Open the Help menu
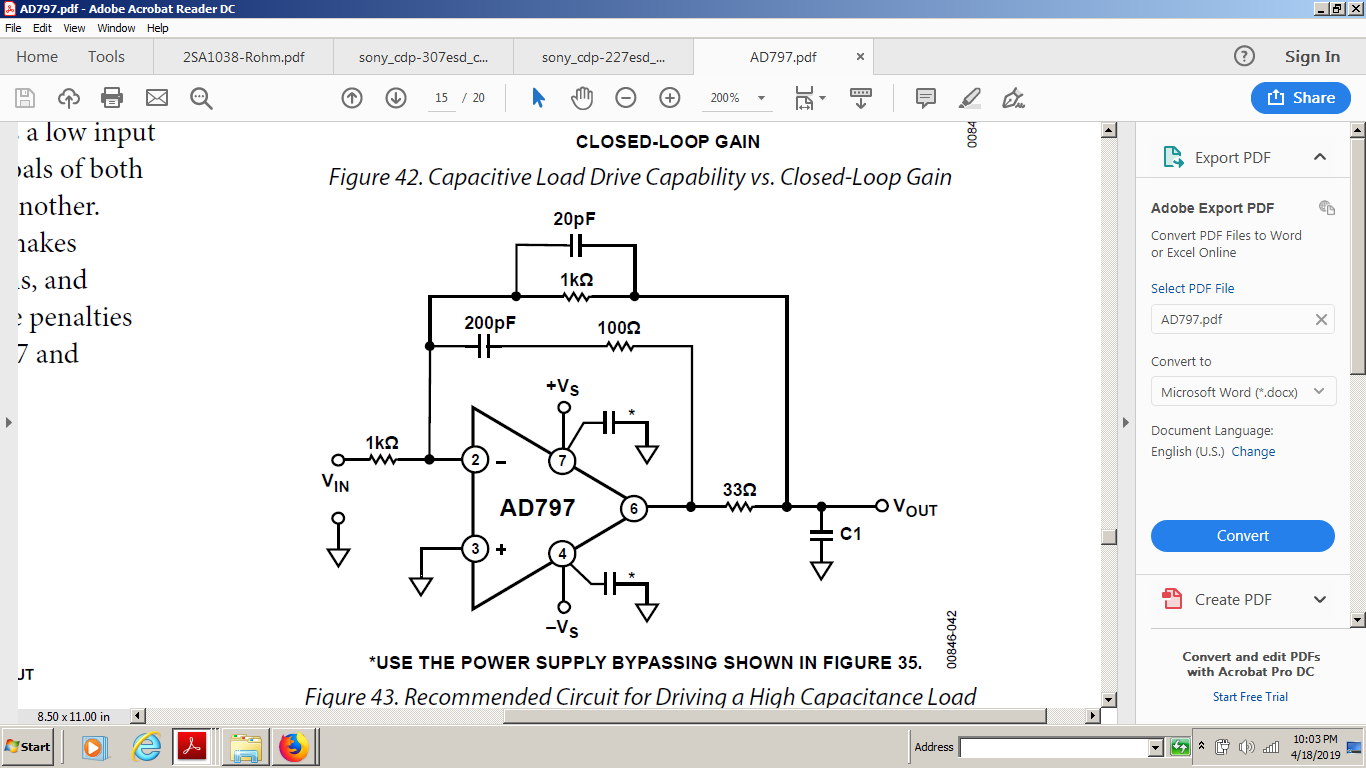 tap(158, 28)
